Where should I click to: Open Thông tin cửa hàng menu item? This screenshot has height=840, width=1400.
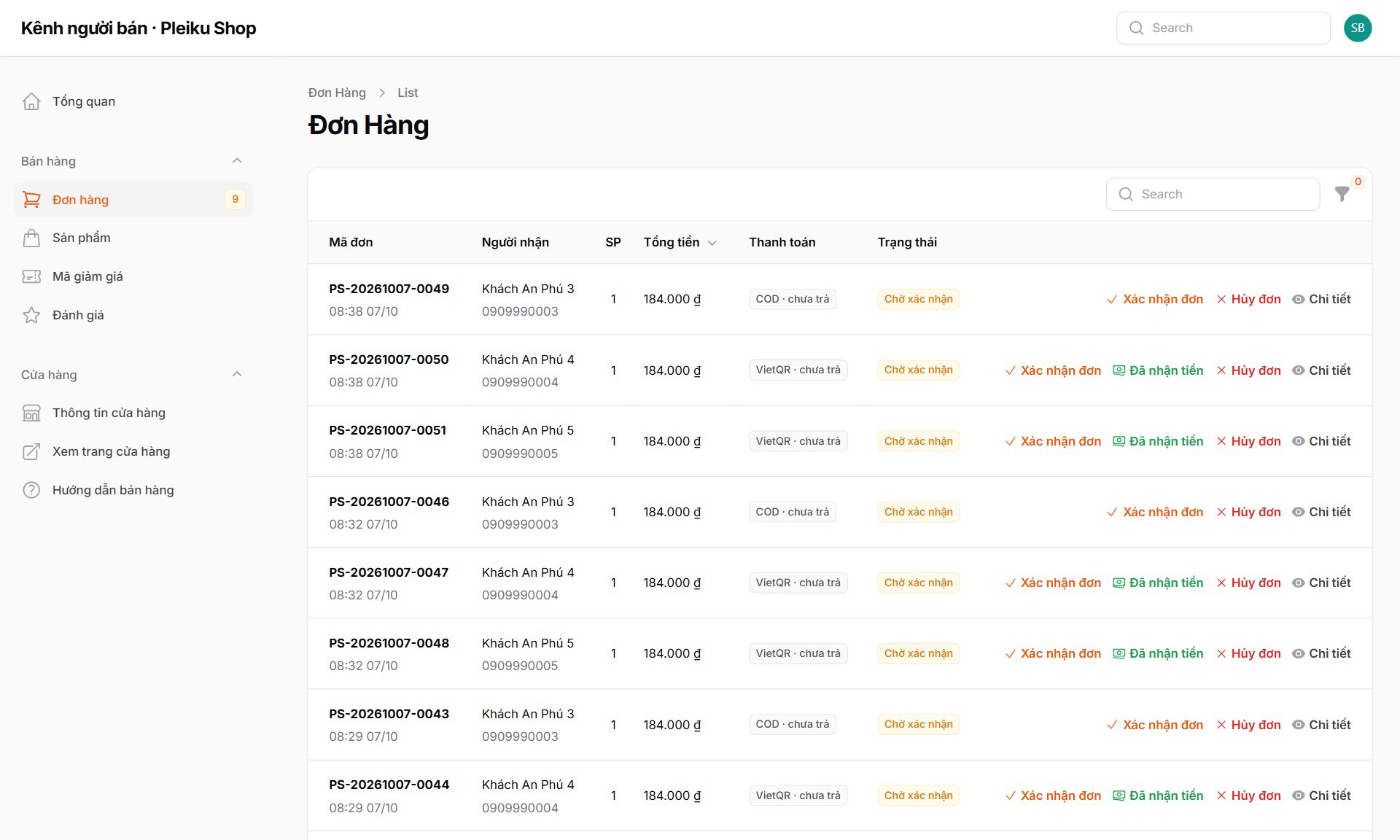coord(133,413)
